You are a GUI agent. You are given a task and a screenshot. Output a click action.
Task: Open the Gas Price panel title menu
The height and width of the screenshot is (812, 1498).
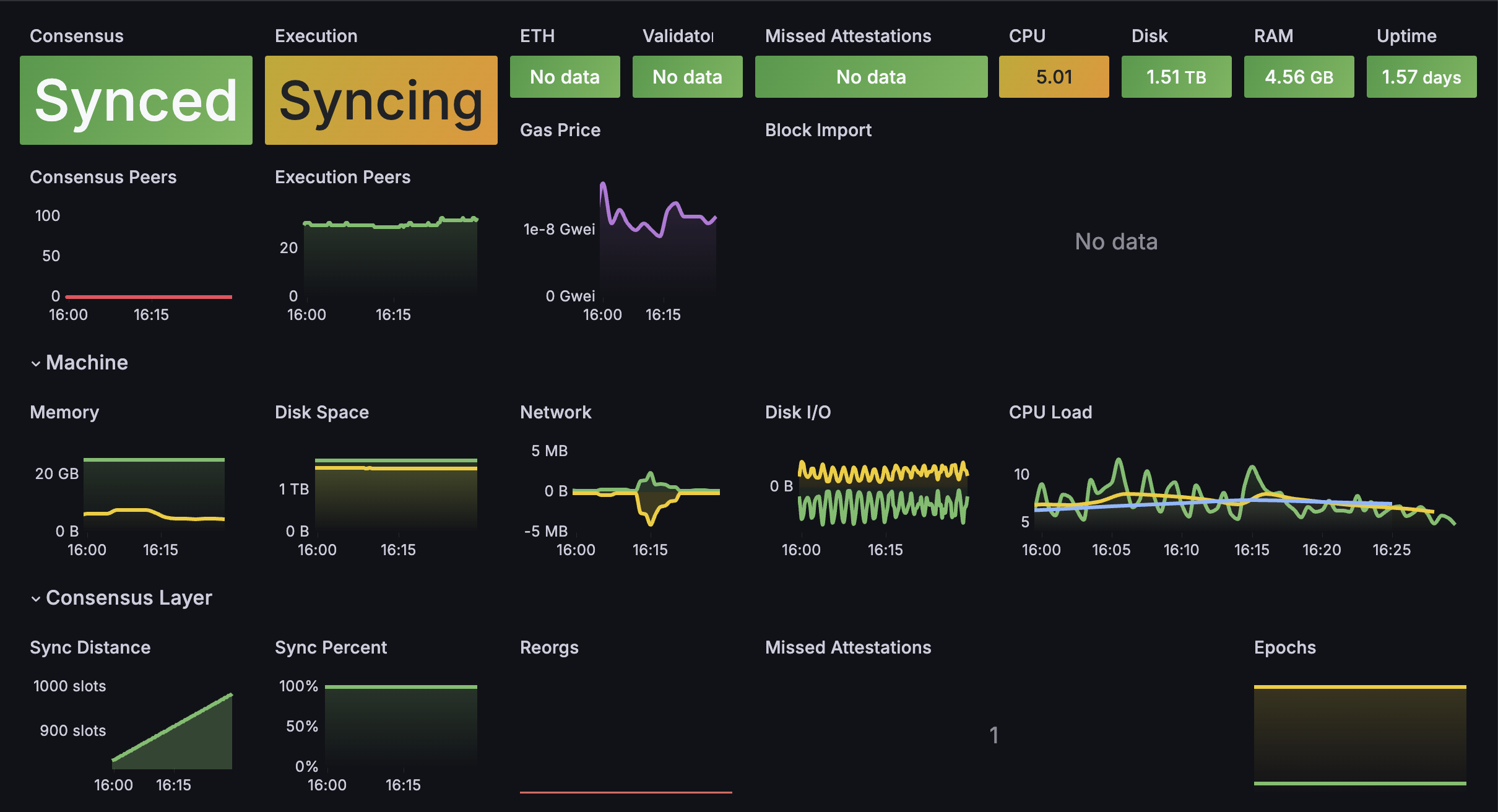tap(560, 130)
